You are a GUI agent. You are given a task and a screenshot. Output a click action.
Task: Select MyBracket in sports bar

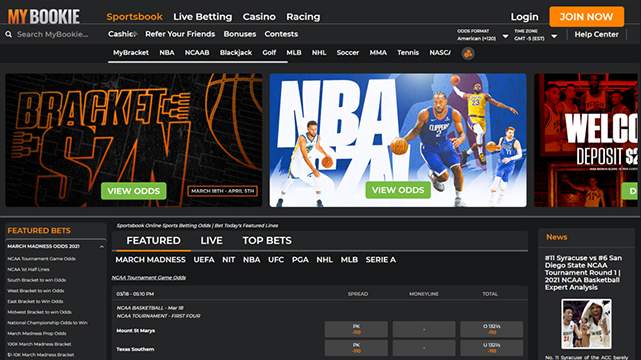click(x=131, y=53)
